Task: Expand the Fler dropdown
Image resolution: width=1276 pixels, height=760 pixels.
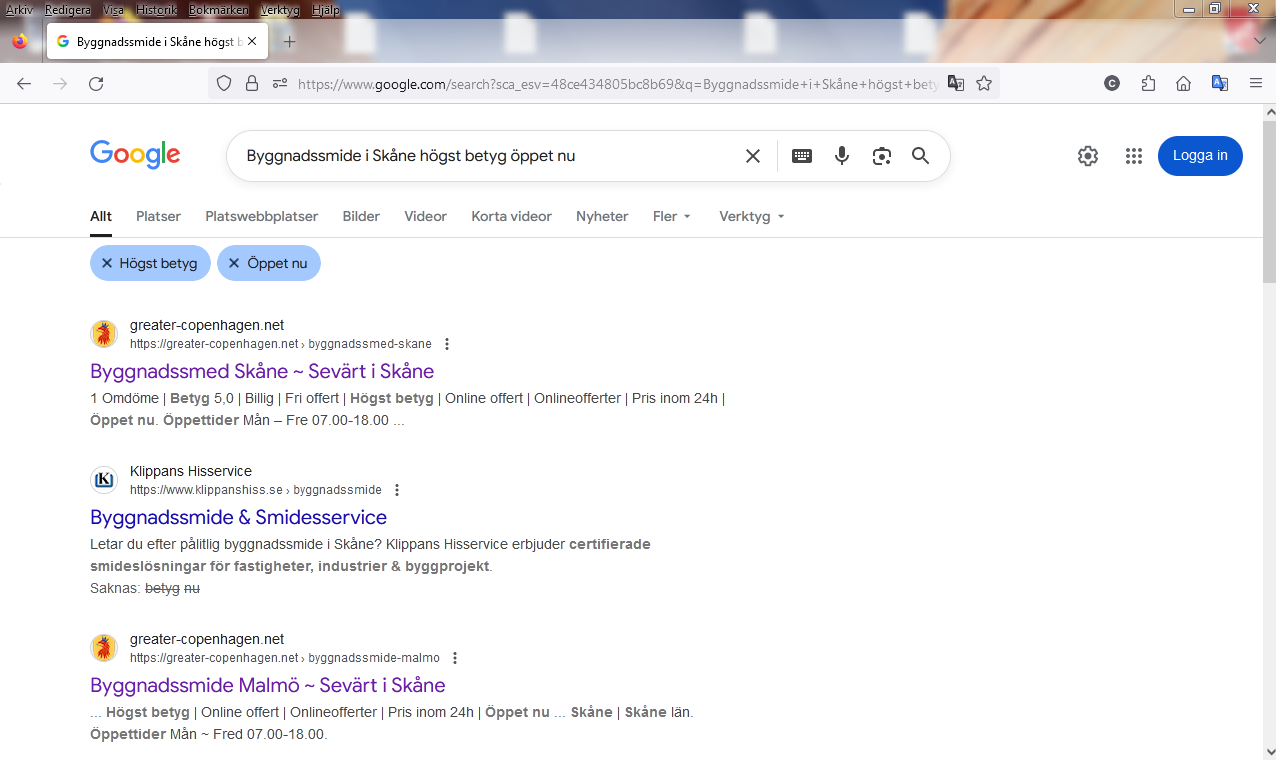Action: (672, 216)
